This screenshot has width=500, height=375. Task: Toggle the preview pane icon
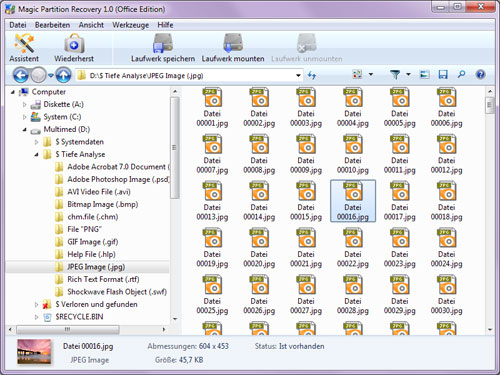424,75
